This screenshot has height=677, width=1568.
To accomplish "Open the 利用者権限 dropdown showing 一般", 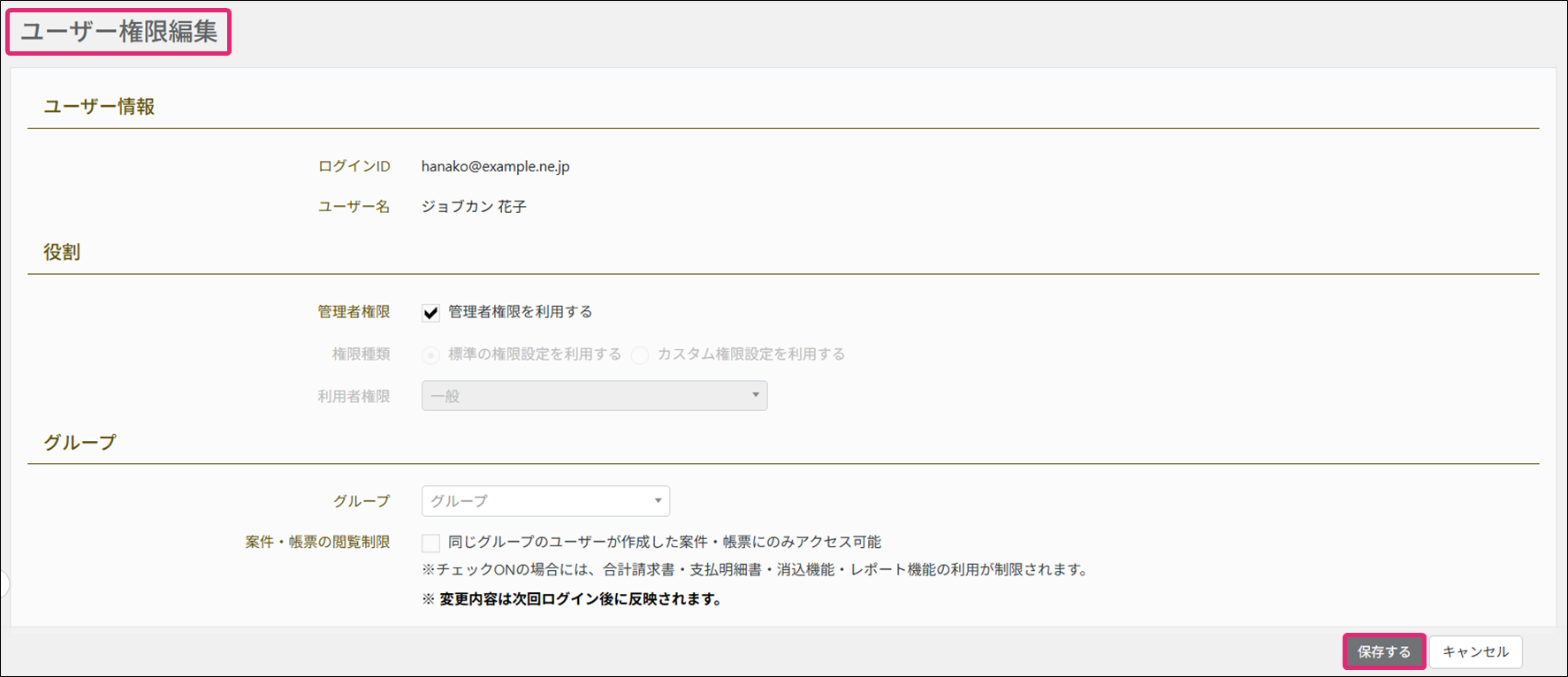I will click(x=594, y=396).
